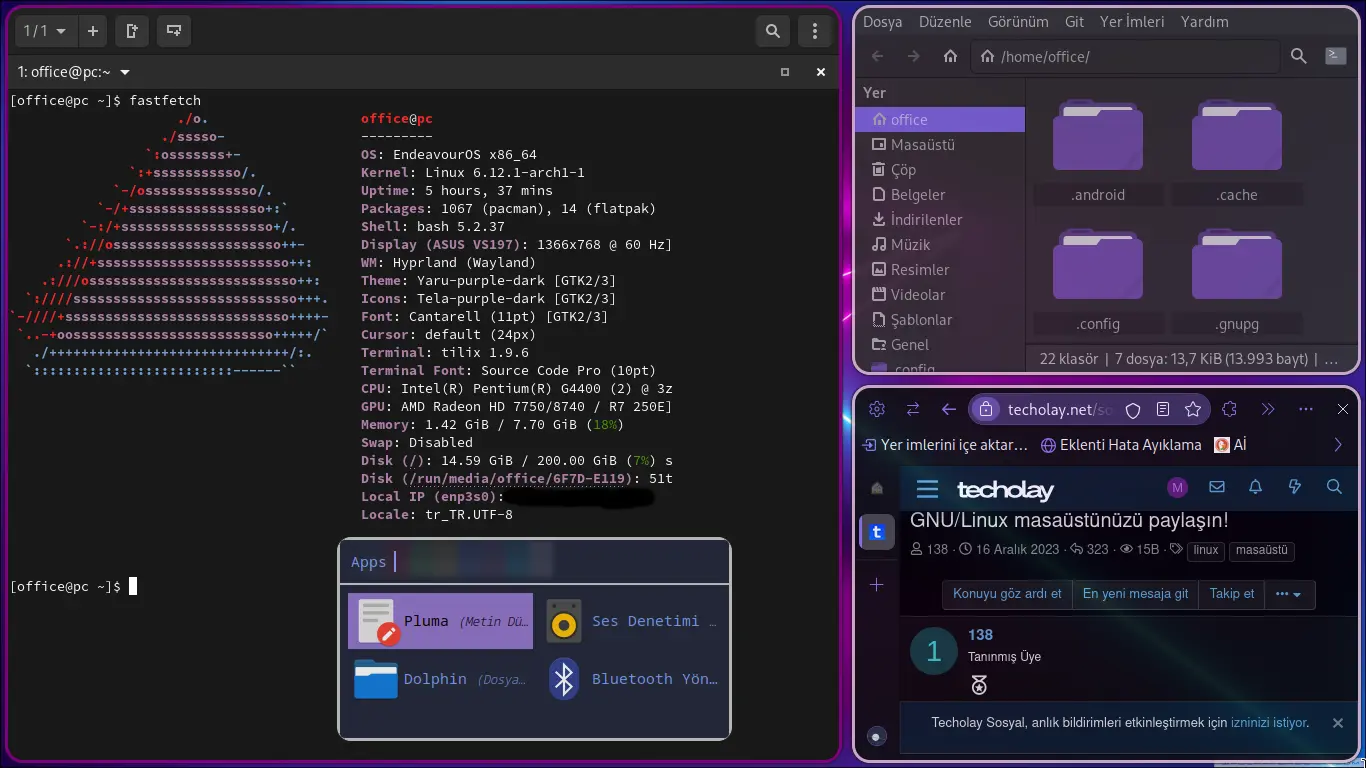Open browser three-dot menu
Viewport: 1366px width, 768px height.
(x=1306, y=409)
